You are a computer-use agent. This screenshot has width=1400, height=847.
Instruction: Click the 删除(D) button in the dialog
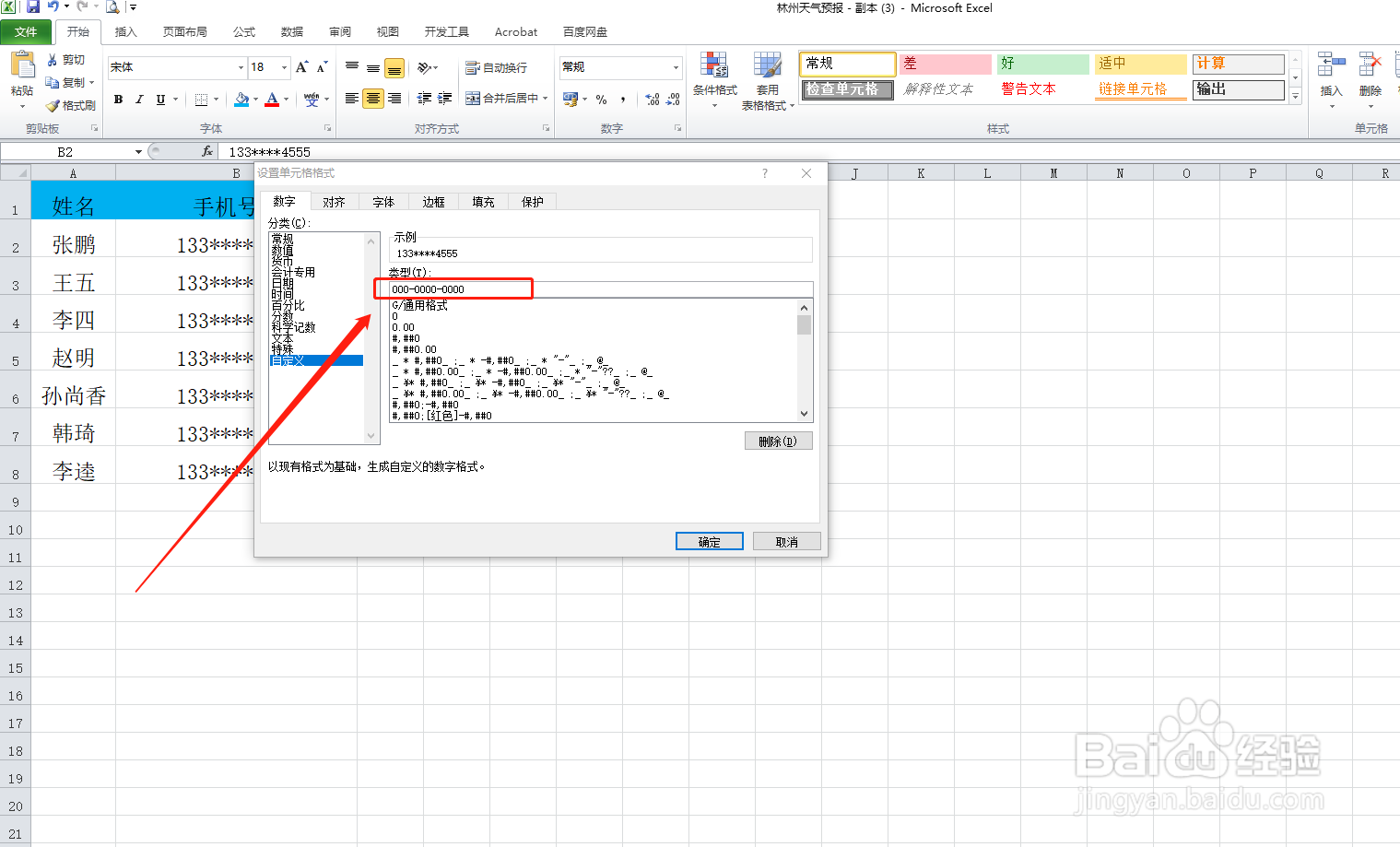pyautogui.click(x=779, y=441)
